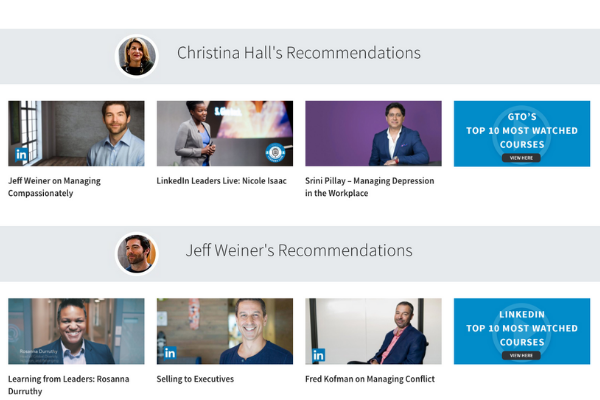
Task: Click LinkedIn logo on Selling to Executives thumbnail
Action: tap(170, 353)
